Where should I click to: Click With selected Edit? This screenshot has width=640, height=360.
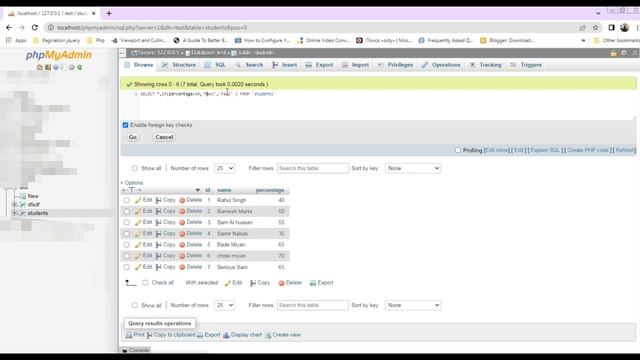[233, 282]
